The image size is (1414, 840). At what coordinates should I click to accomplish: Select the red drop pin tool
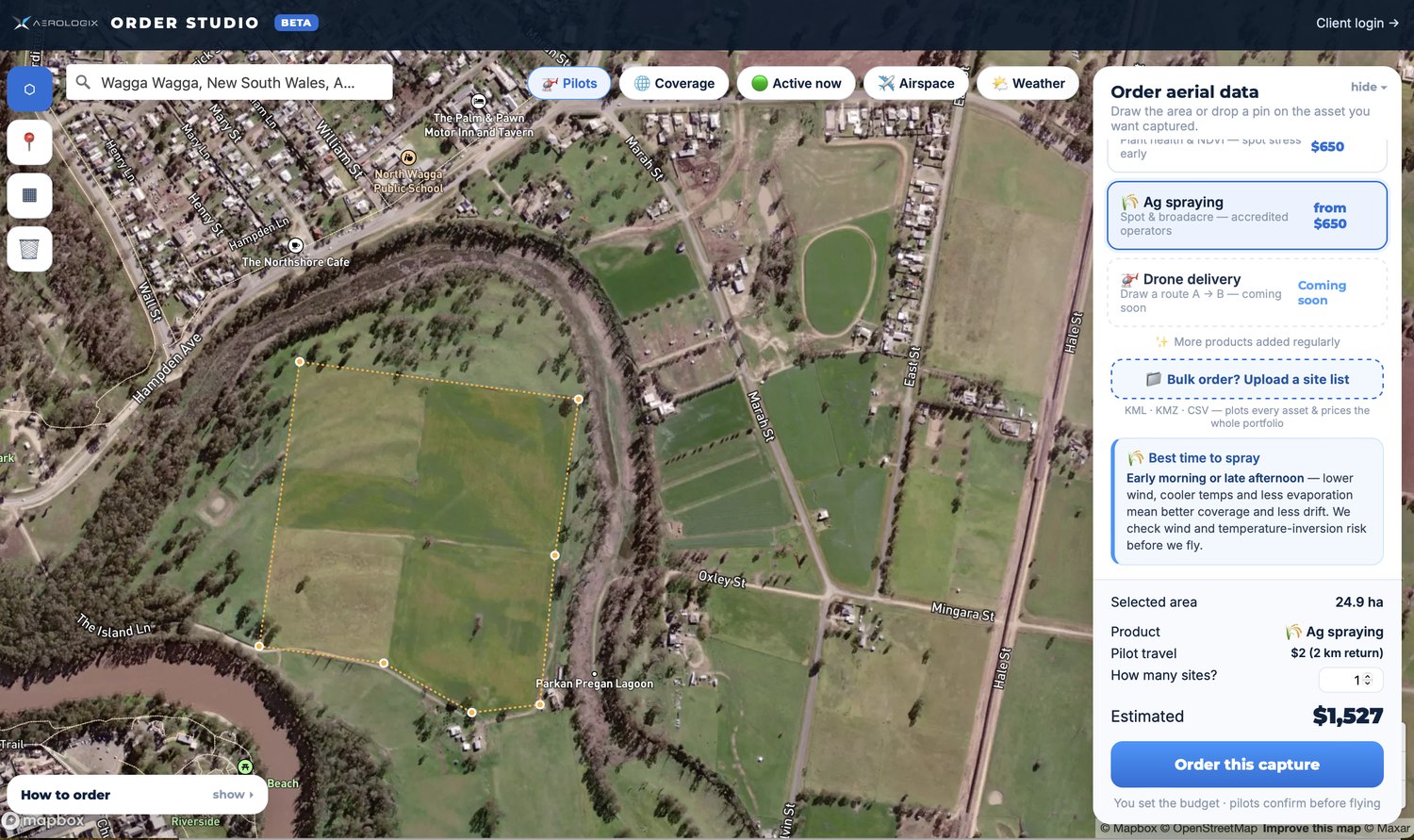(x=29, y=142)
